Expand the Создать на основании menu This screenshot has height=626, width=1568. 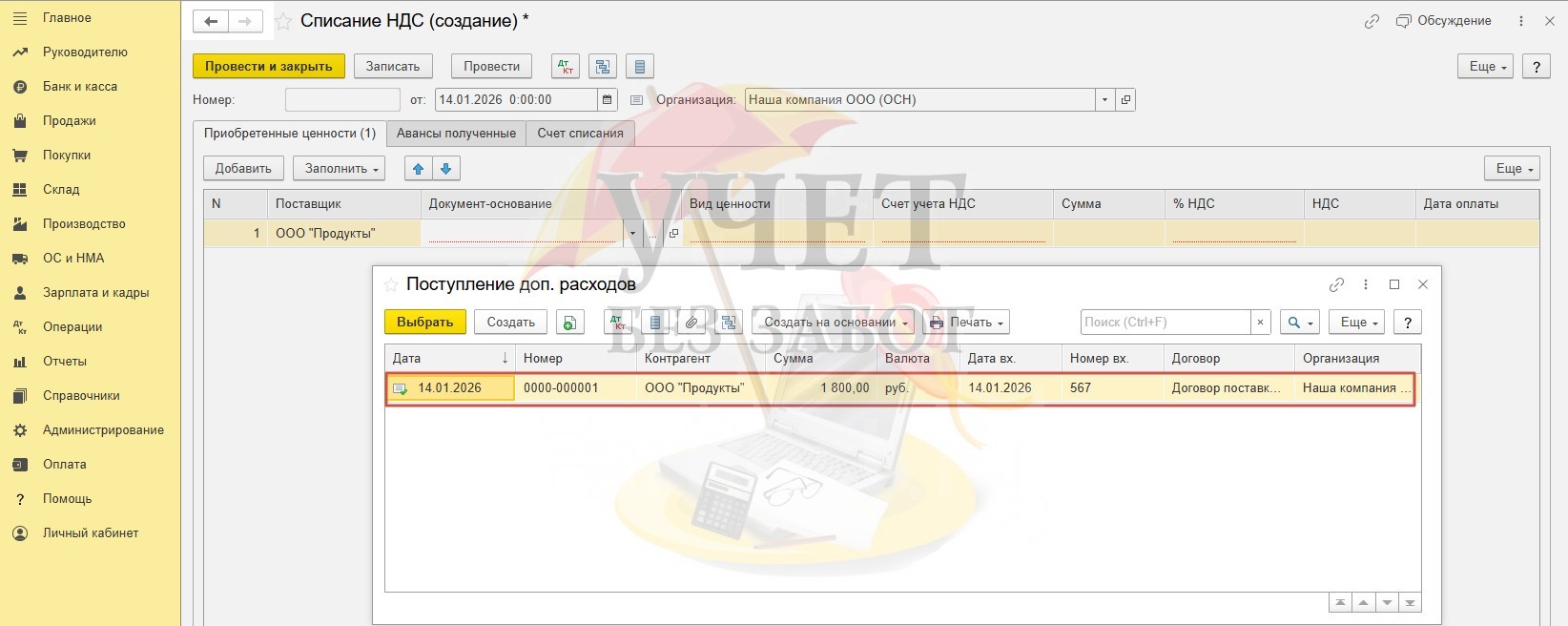(x=833, y=323)
